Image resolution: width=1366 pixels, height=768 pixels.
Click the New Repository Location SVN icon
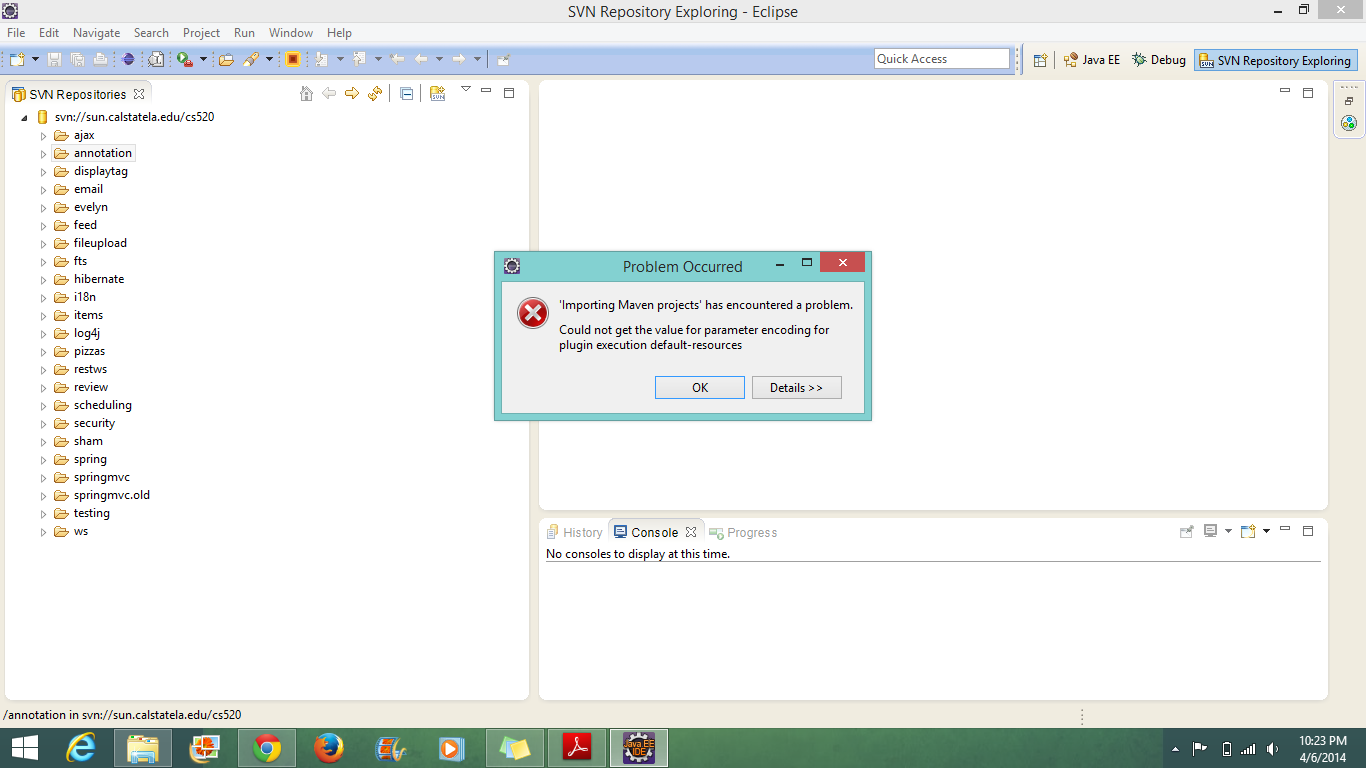tap(437, 94)
